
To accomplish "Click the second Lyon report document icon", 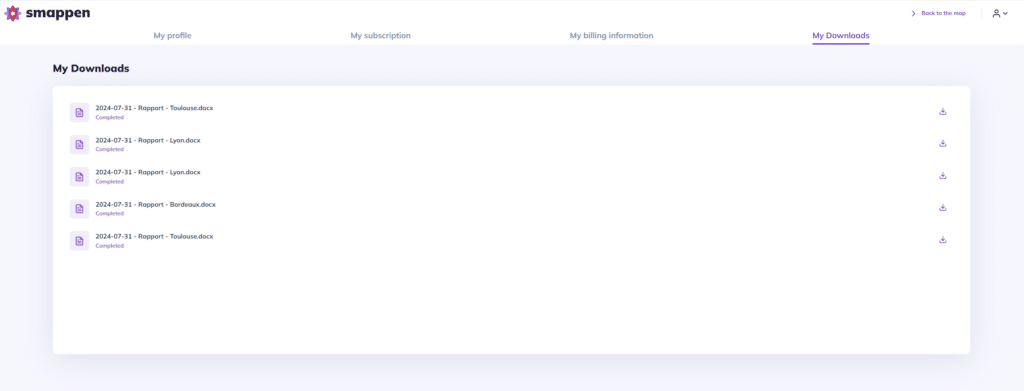I will (x=79, y=177).
